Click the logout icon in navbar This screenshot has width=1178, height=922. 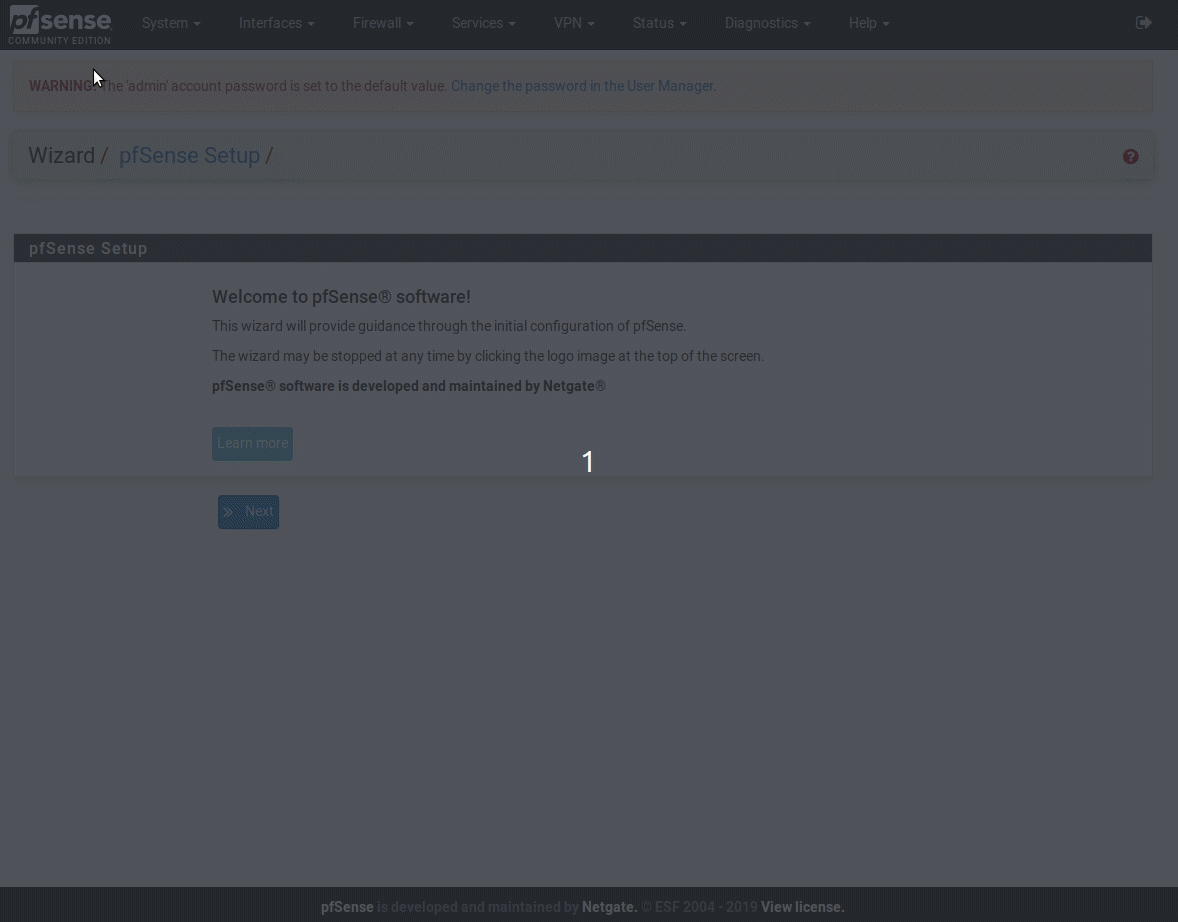click(x=1143, y=23)
